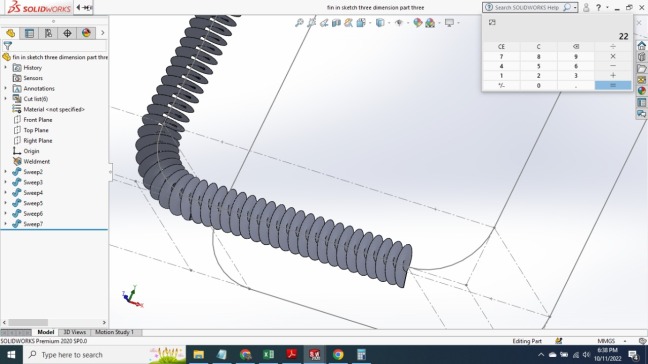Click Edit Appearance color ball icon

coord(417,23)
